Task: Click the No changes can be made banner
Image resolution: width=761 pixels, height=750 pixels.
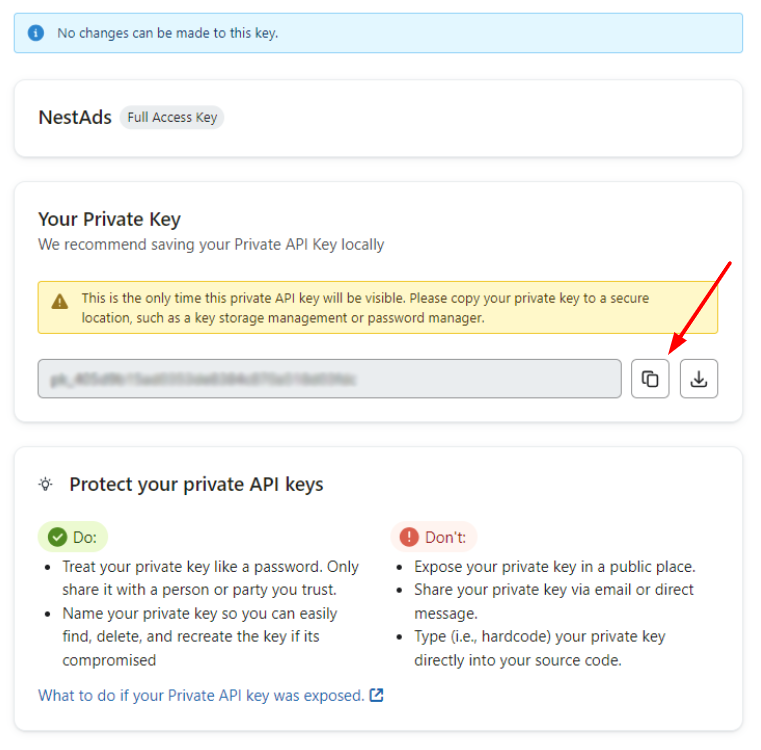Action: [x=378, y=33]
